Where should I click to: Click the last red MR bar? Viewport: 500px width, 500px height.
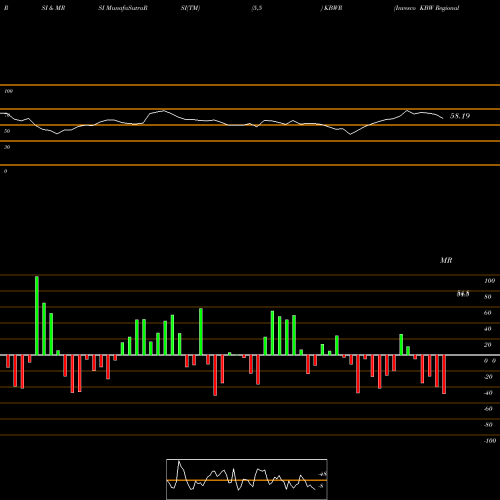click(x=444, y=374)
